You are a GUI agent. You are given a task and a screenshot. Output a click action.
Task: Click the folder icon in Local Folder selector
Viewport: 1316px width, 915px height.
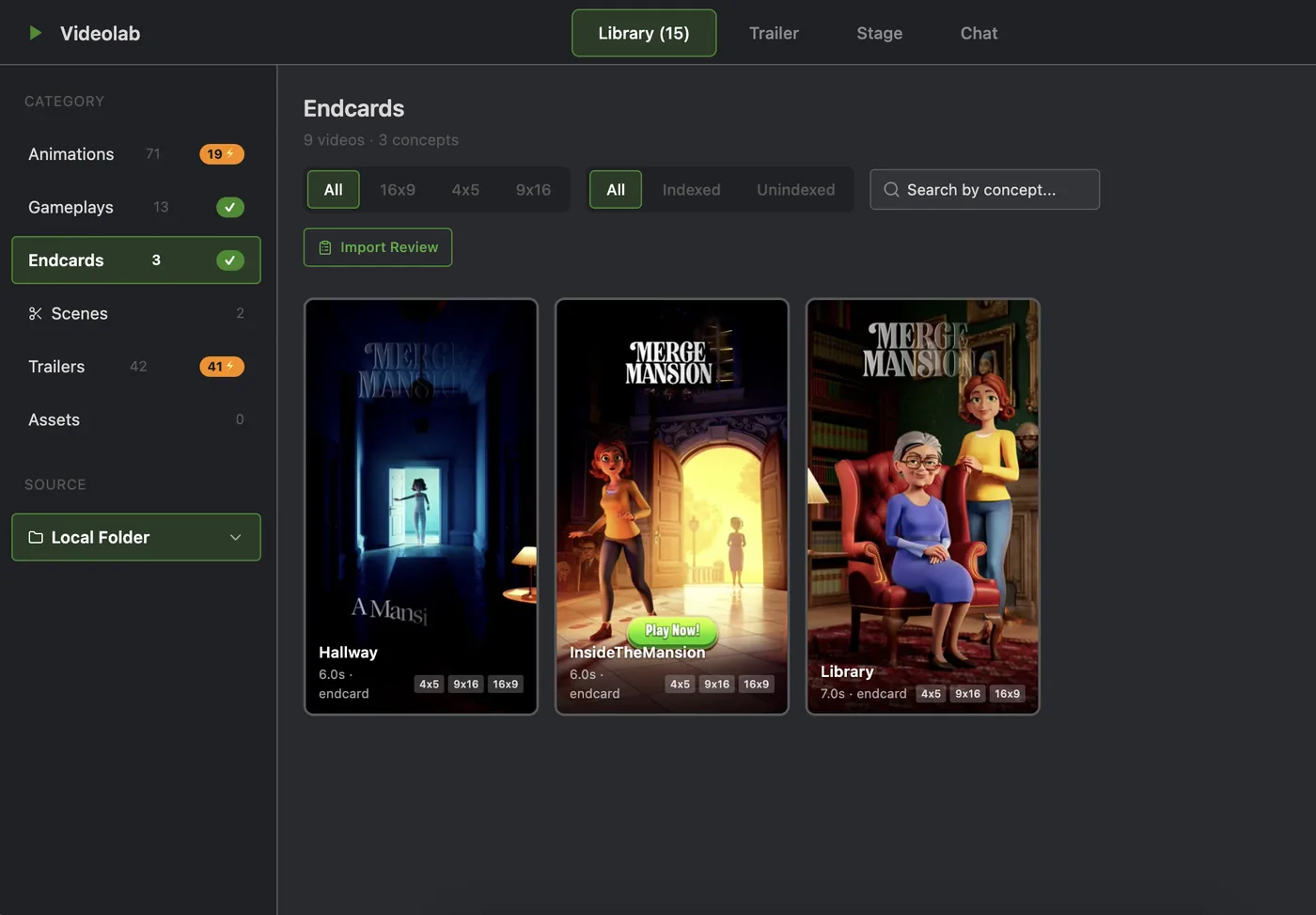(36, 537)
